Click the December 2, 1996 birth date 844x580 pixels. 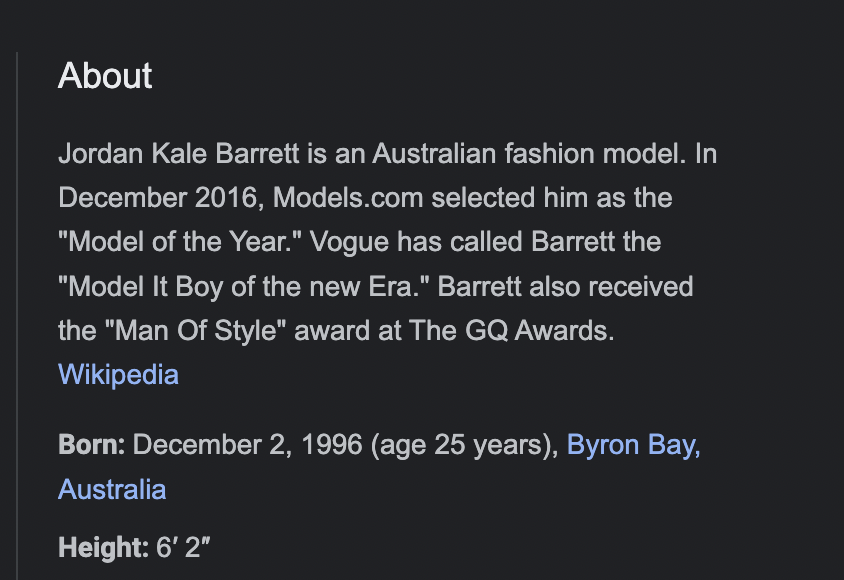coord(213,445)
